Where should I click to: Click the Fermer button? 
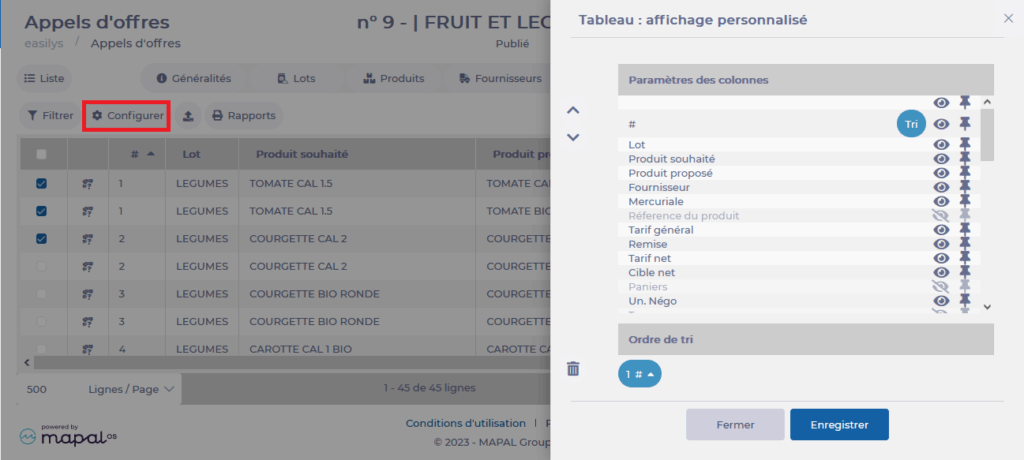[735, 424]
